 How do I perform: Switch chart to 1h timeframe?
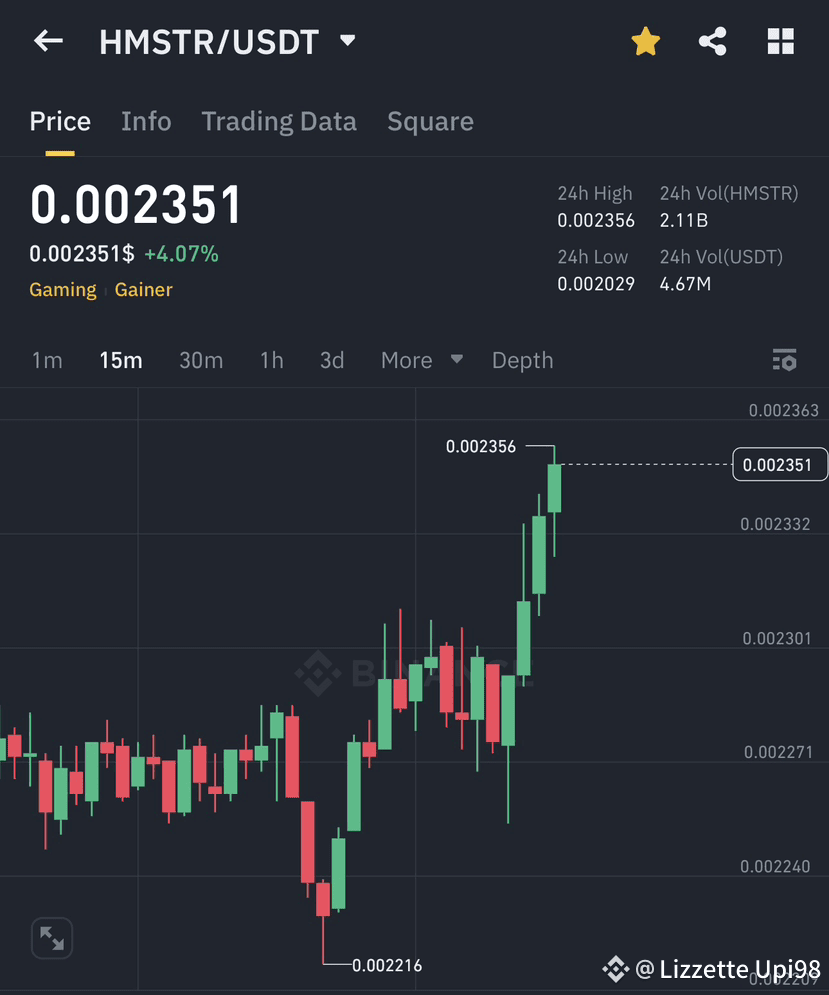click(271, 359)
